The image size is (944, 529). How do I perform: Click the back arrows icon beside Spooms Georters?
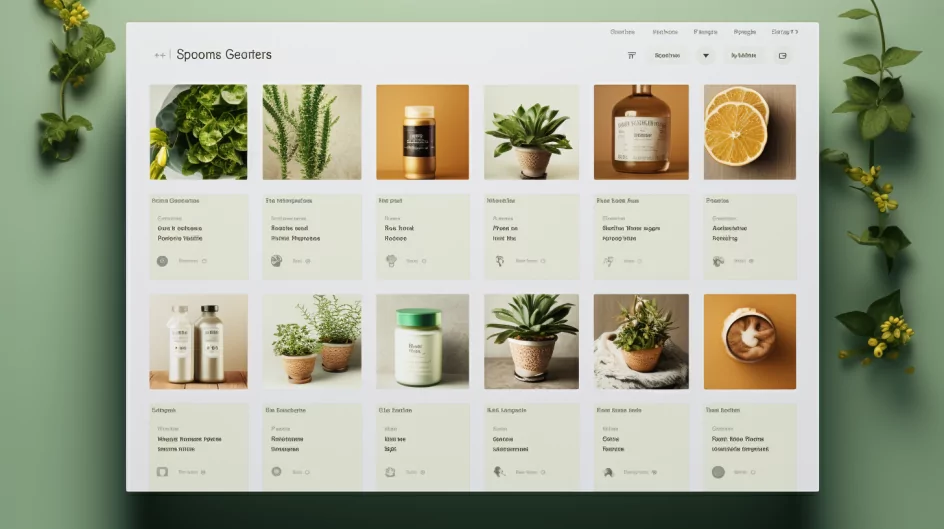tap(160, 55)
